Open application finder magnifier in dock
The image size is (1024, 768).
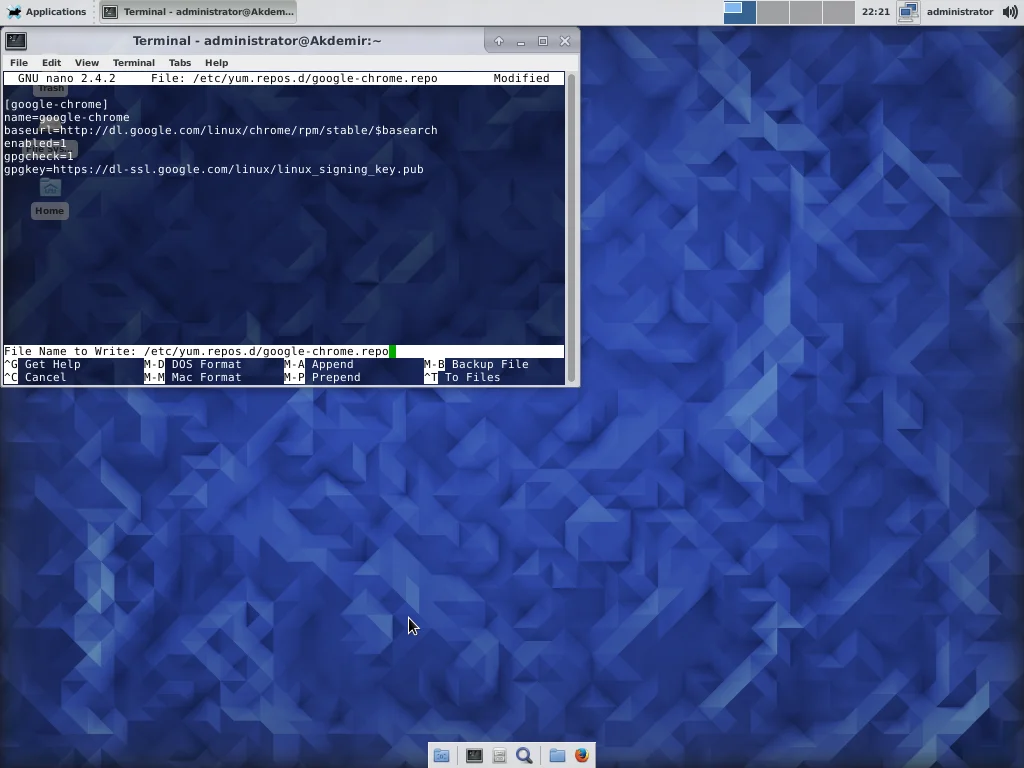pos(524,756)
